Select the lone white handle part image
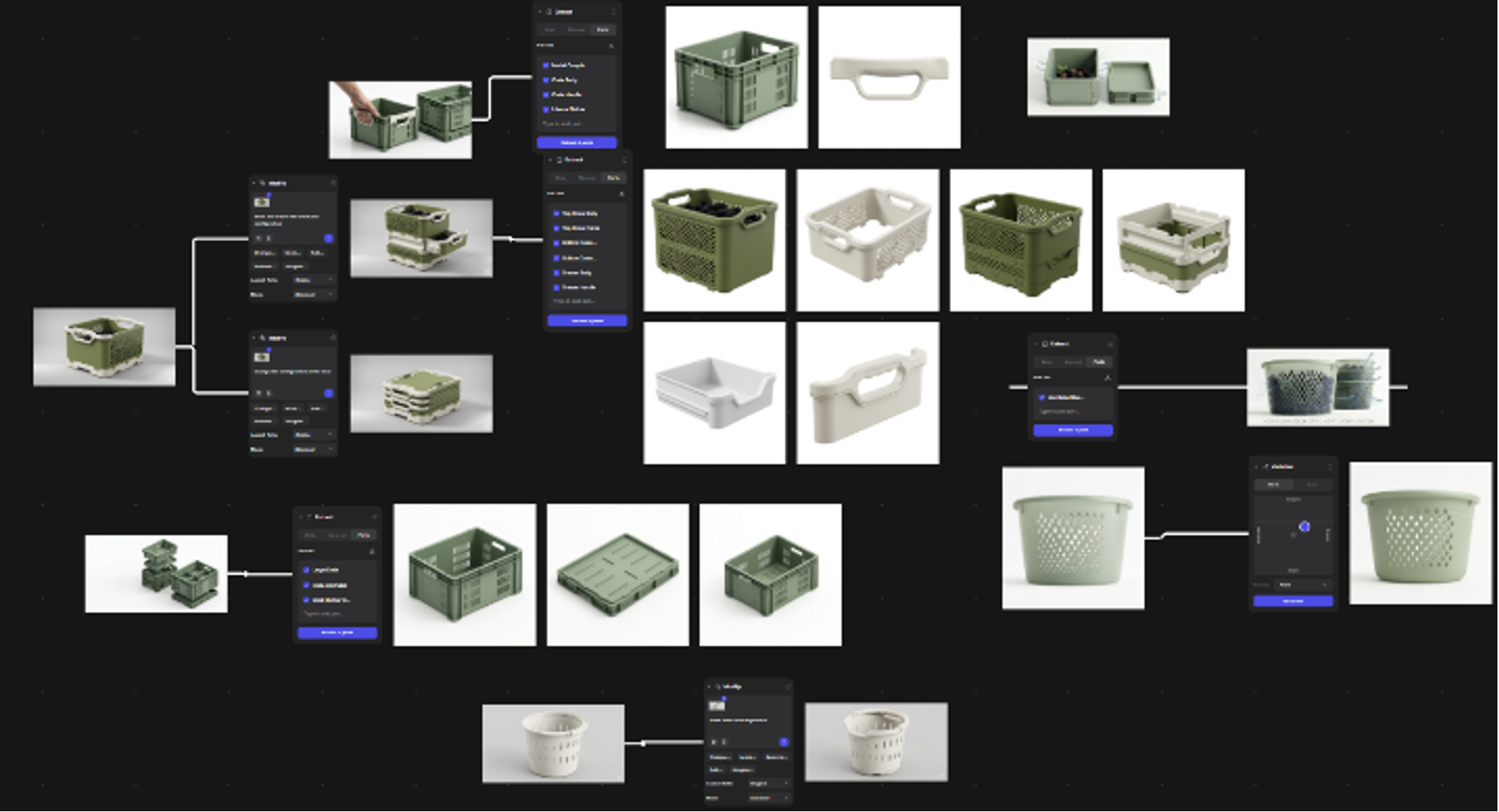The height and width of the screenshot is (812, 1499). (889, 77)
